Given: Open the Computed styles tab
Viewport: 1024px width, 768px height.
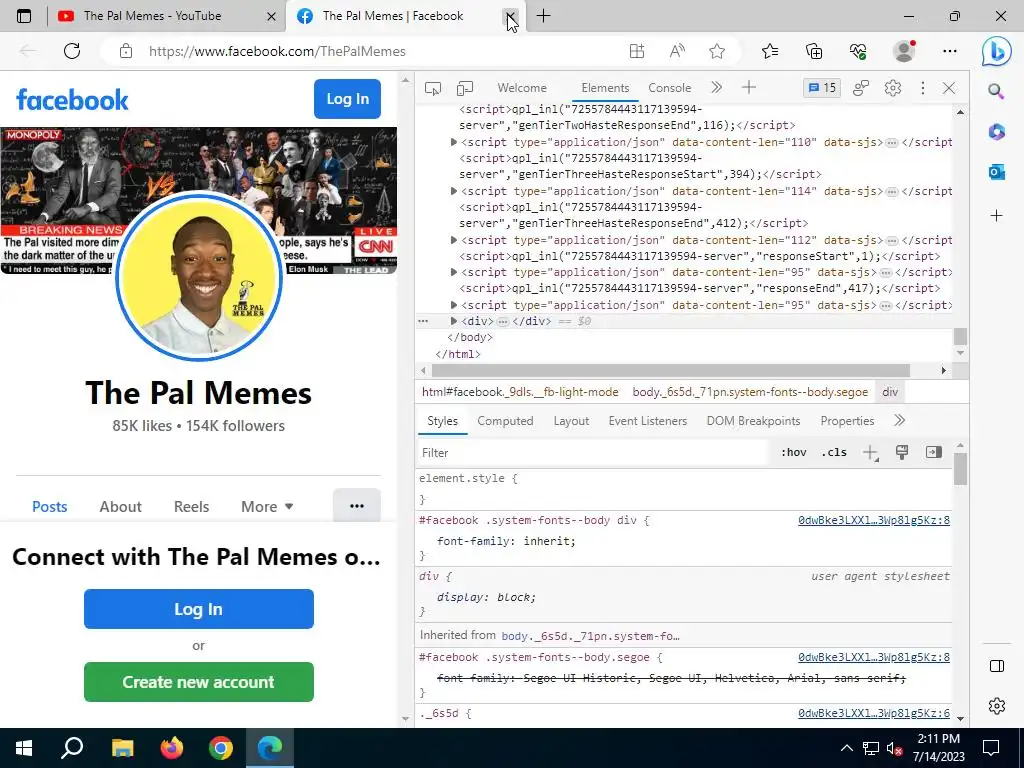Looking at the screenshot, I should 505,421.
